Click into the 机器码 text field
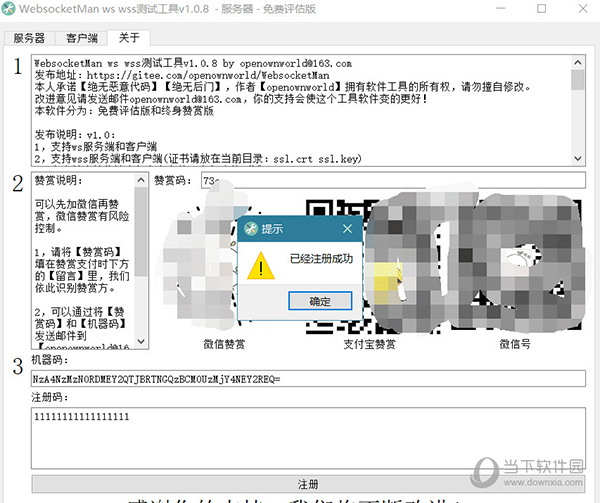Screen dimensions: 600x503 [308, 379]
